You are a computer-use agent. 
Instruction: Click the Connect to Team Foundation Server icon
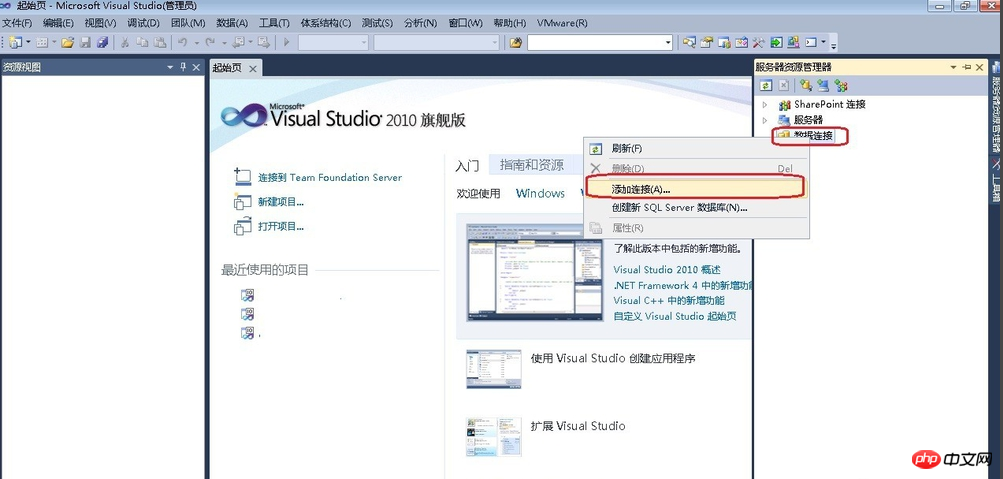242,177
